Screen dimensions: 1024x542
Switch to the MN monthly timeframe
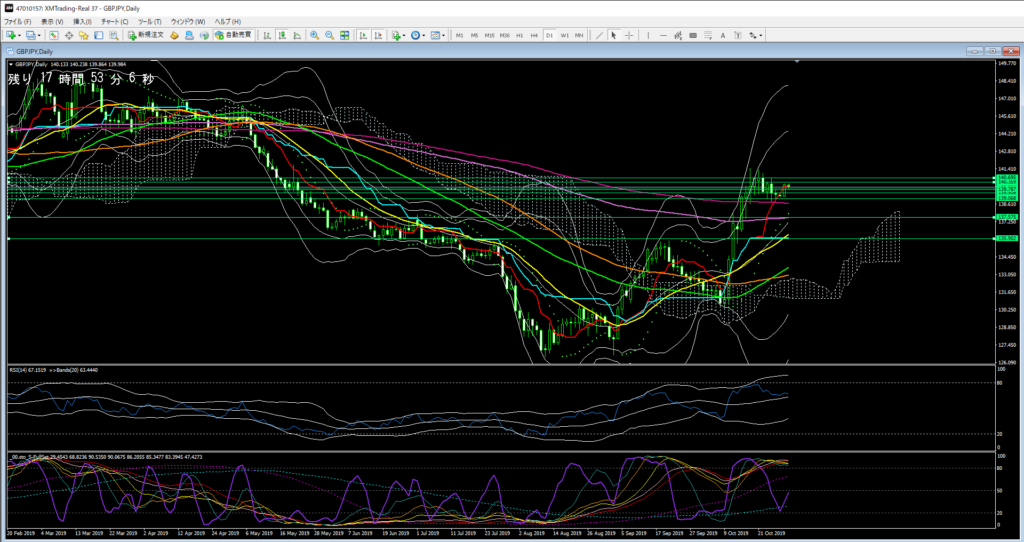coord(579,35)
